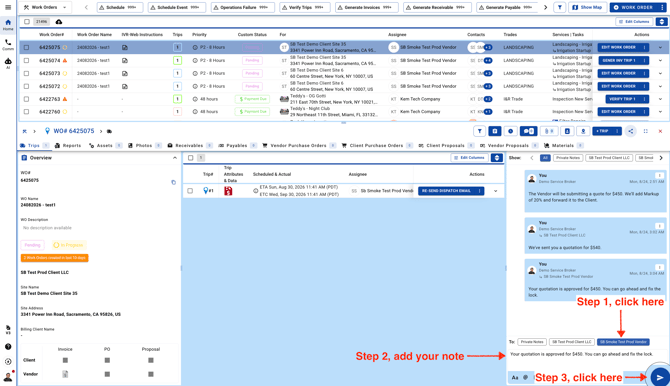
Task: Open options menu on $540 quotation message
Action: coord(659,226)
